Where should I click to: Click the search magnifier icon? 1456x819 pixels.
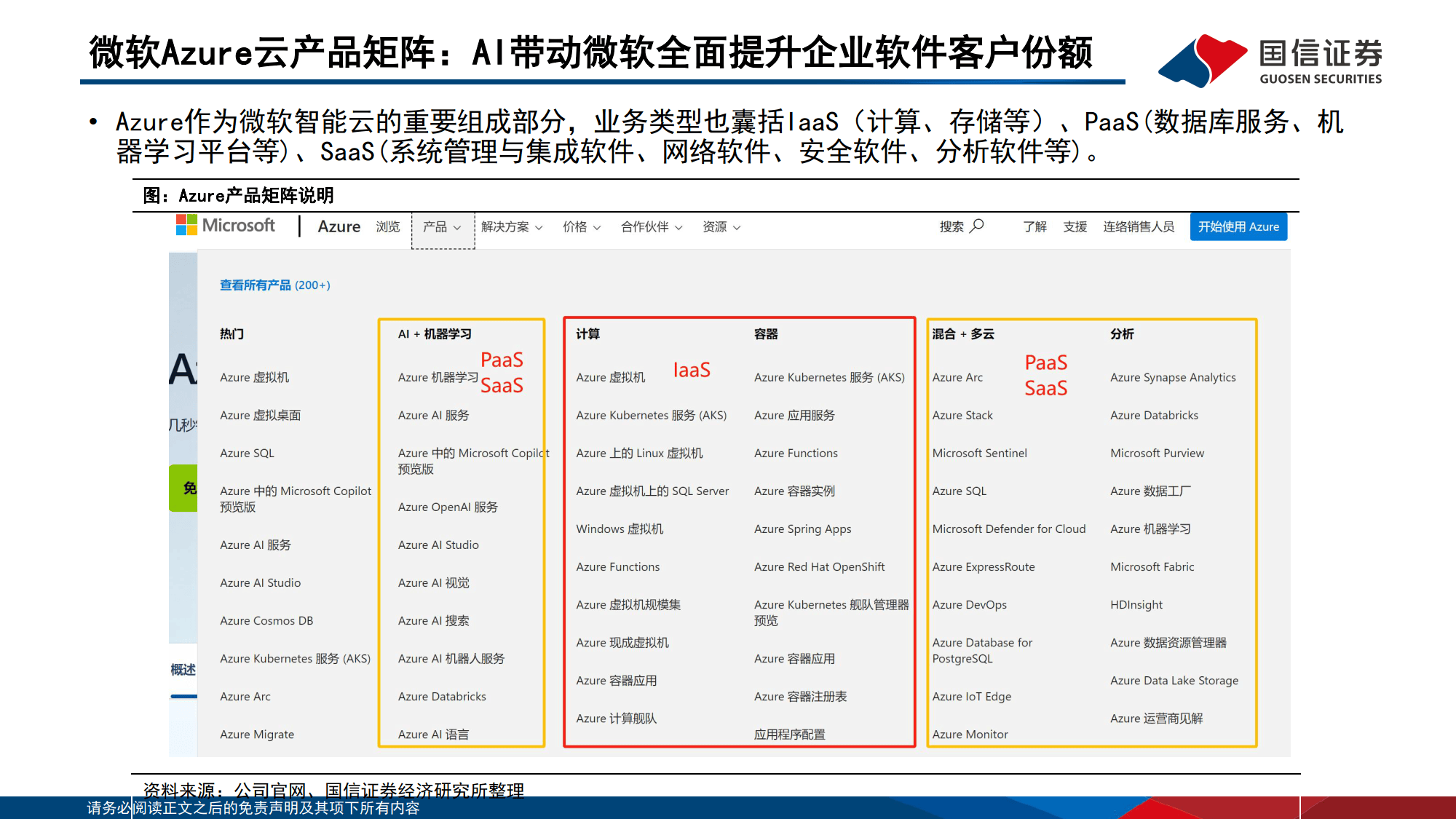pyautogui.click(x=977, y=226)
